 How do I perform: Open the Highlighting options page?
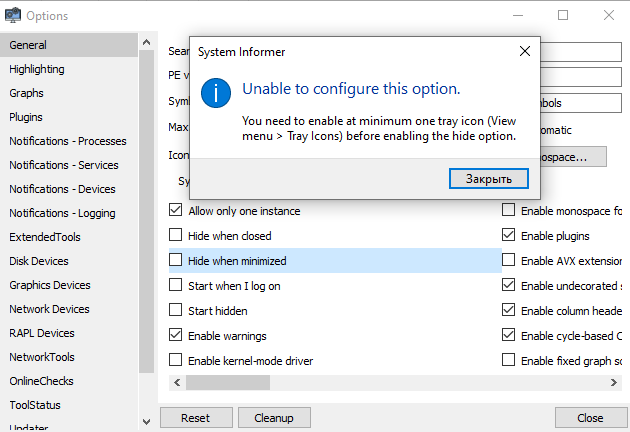pos(69,69)
